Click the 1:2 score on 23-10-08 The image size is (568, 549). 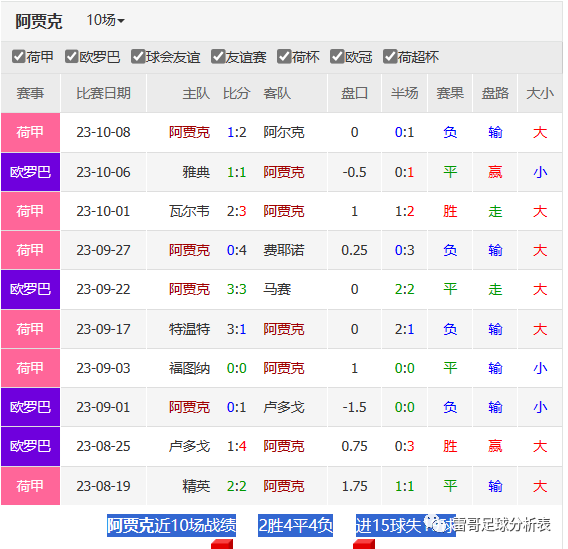pyautogui.click(x=237, y=132)
